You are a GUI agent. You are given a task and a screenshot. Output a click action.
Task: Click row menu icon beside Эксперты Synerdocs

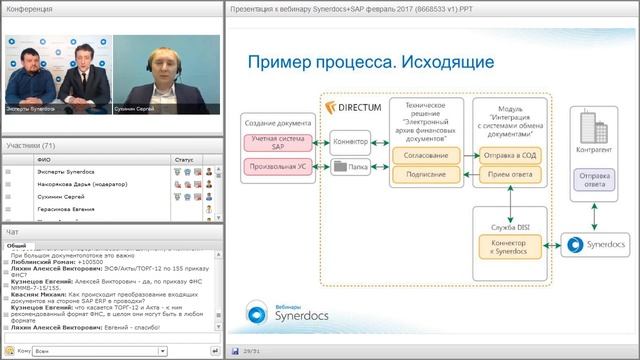coord(8,172)
